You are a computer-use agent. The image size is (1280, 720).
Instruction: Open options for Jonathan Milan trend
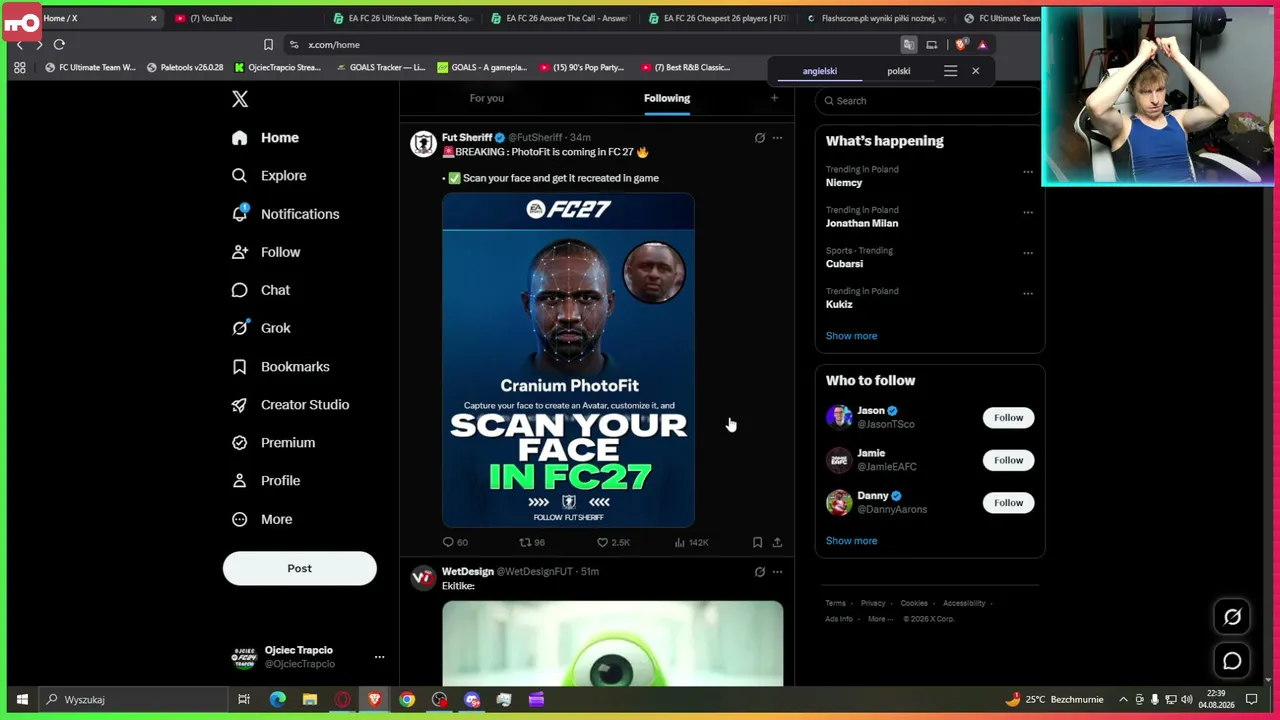1028,212
